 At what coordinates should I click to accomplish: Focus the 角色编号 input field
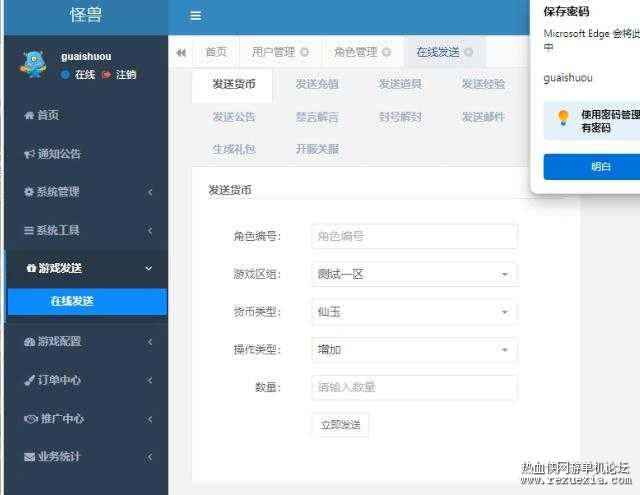click(415, 236)
